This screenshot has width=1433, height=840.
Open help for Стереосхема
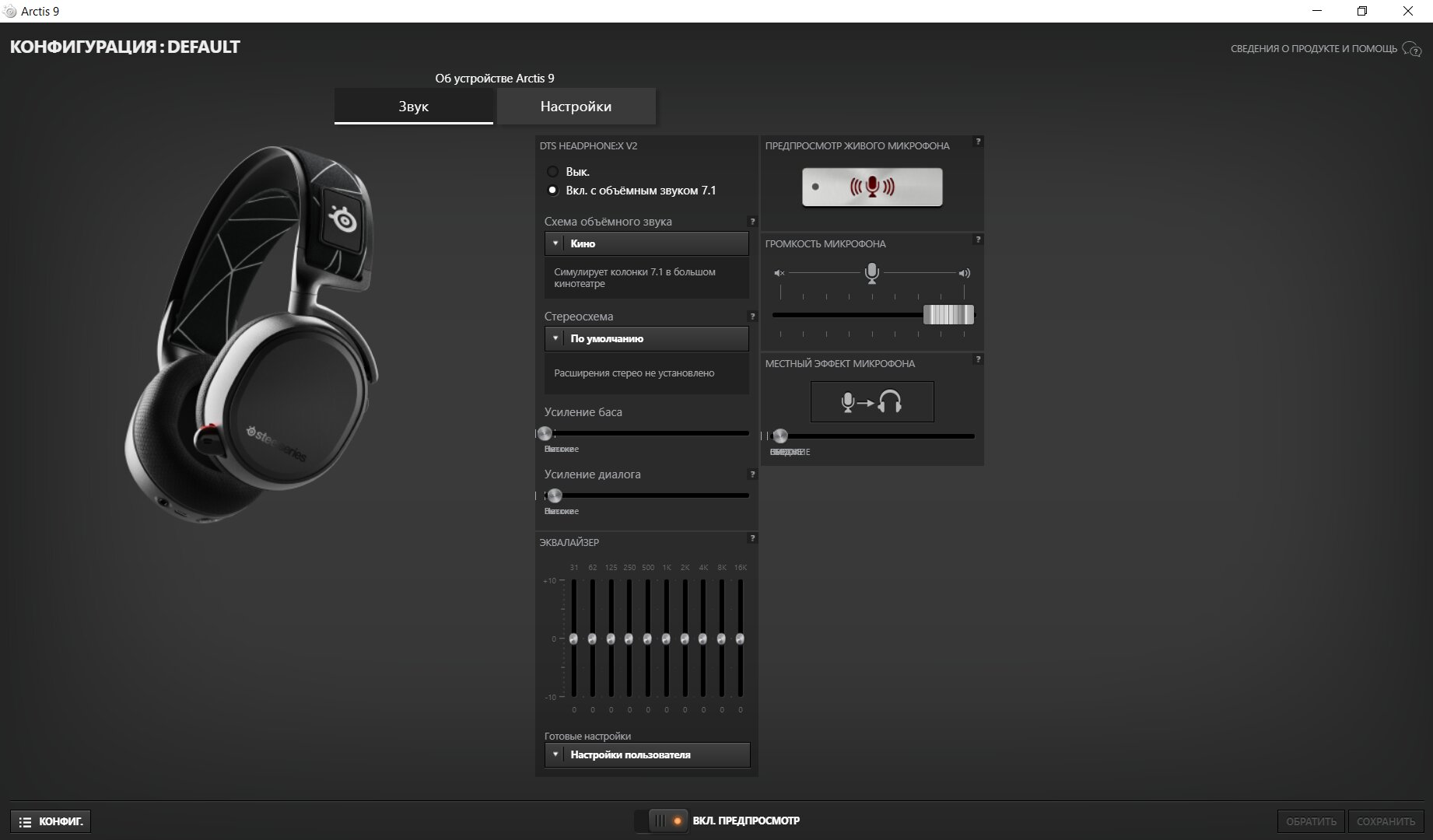[x=752, y=317]
